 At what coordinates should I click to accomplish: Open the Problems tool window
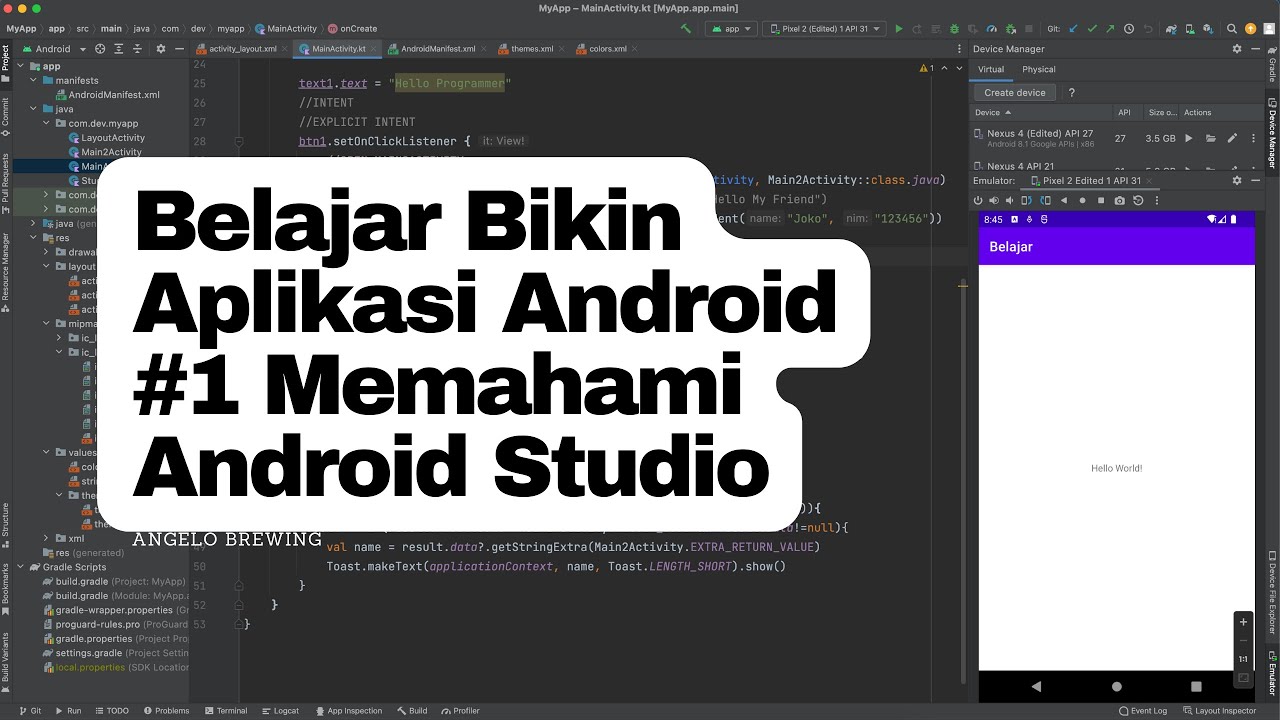coord(166,711)
